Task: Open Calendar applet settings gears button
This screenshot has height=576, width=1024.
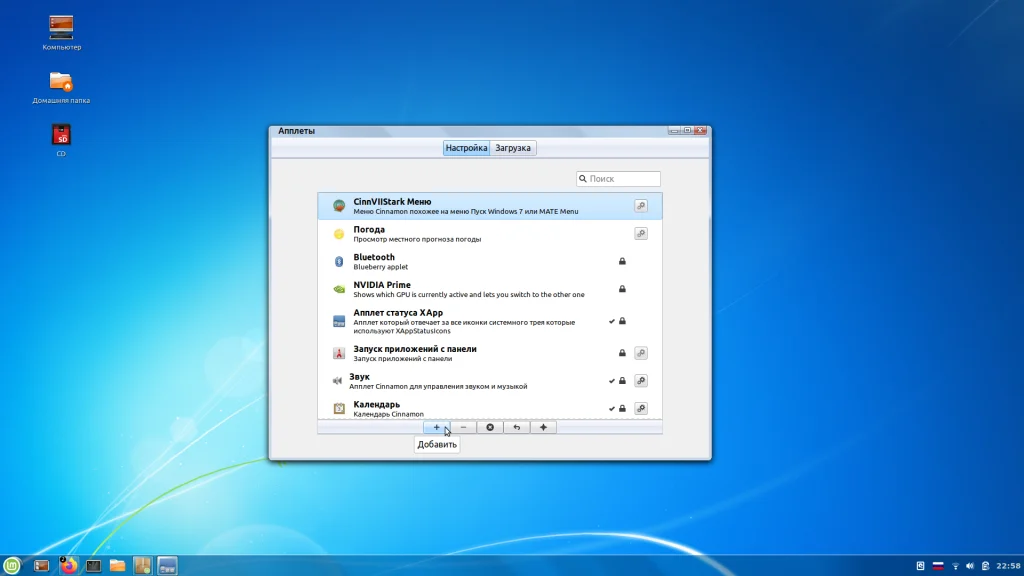Action: point(641,408)
